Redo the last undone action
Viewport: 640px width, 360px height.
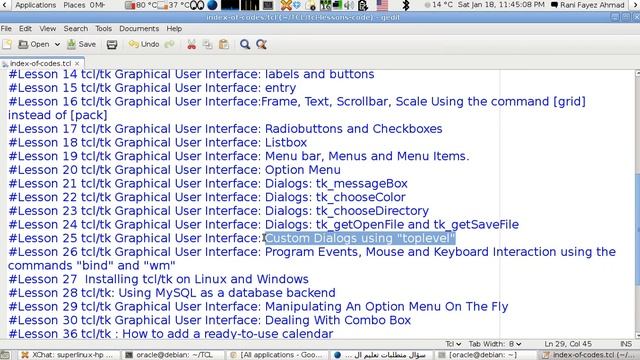pos(169,44)
